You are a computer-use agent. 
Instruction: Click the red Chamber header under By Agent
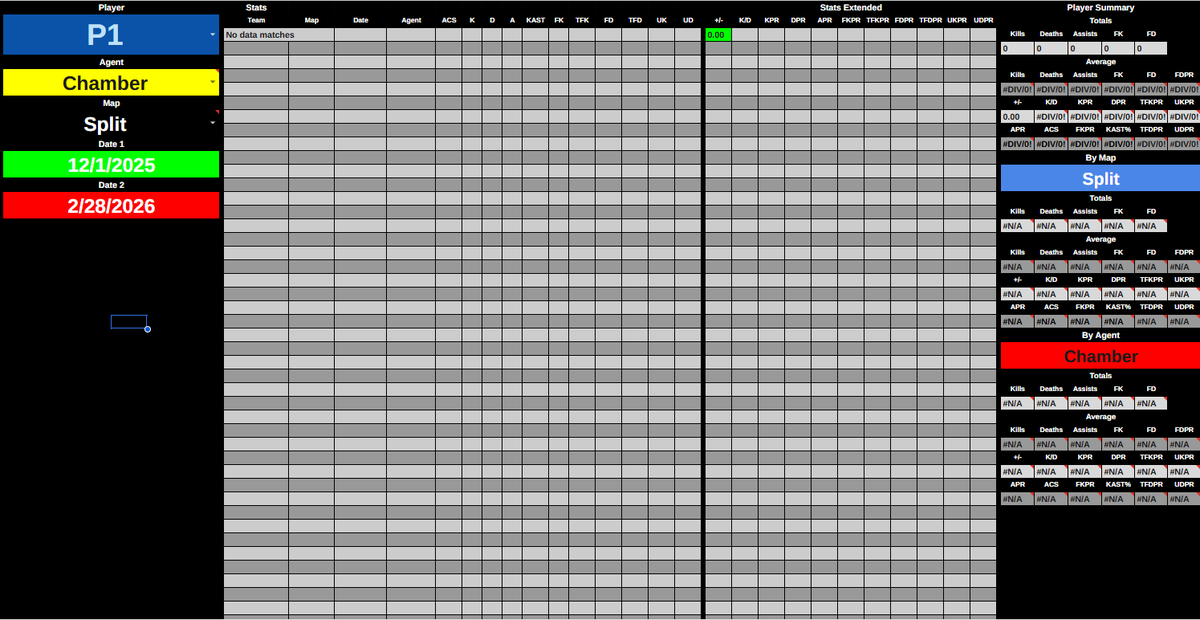point(1100,356)
